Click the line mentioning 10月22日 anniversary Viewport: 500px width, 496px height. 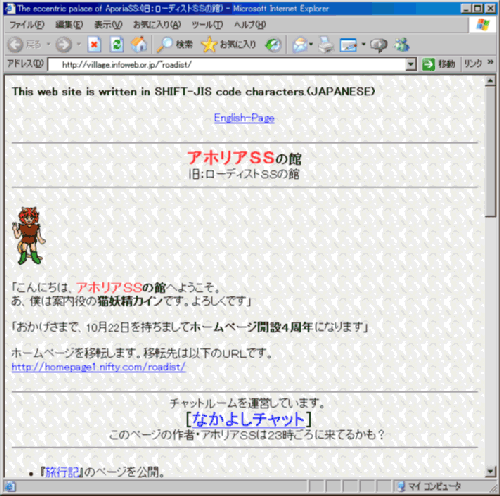point(190,327)
